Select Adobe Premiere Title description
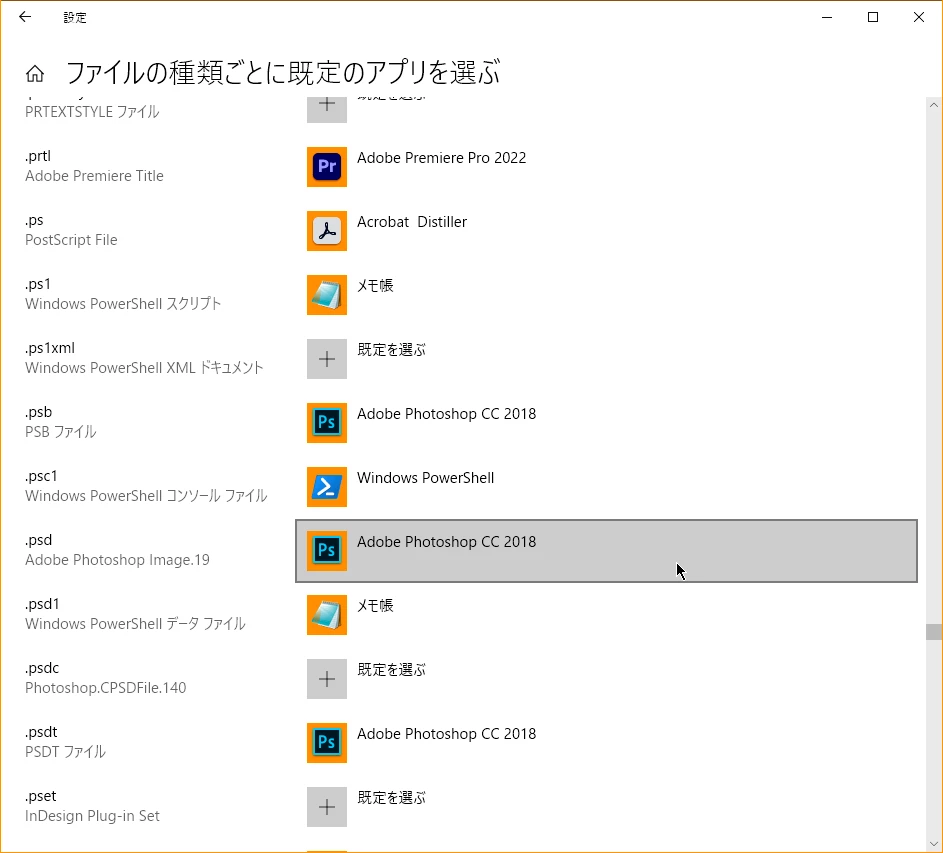943x853 pixels. (x=94, y=176)
